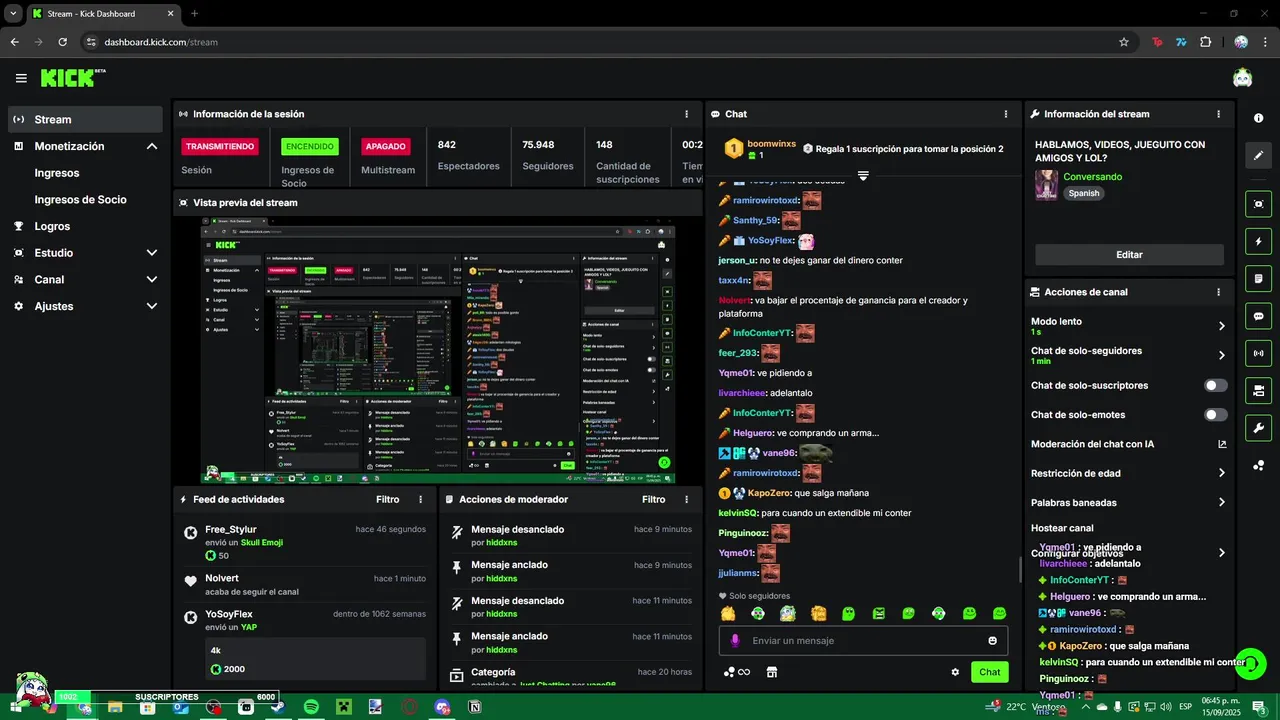The height and width of the screenshot is (720, 1280).
Task: Select Stream in the left sidebar
Action: point(85,119)
